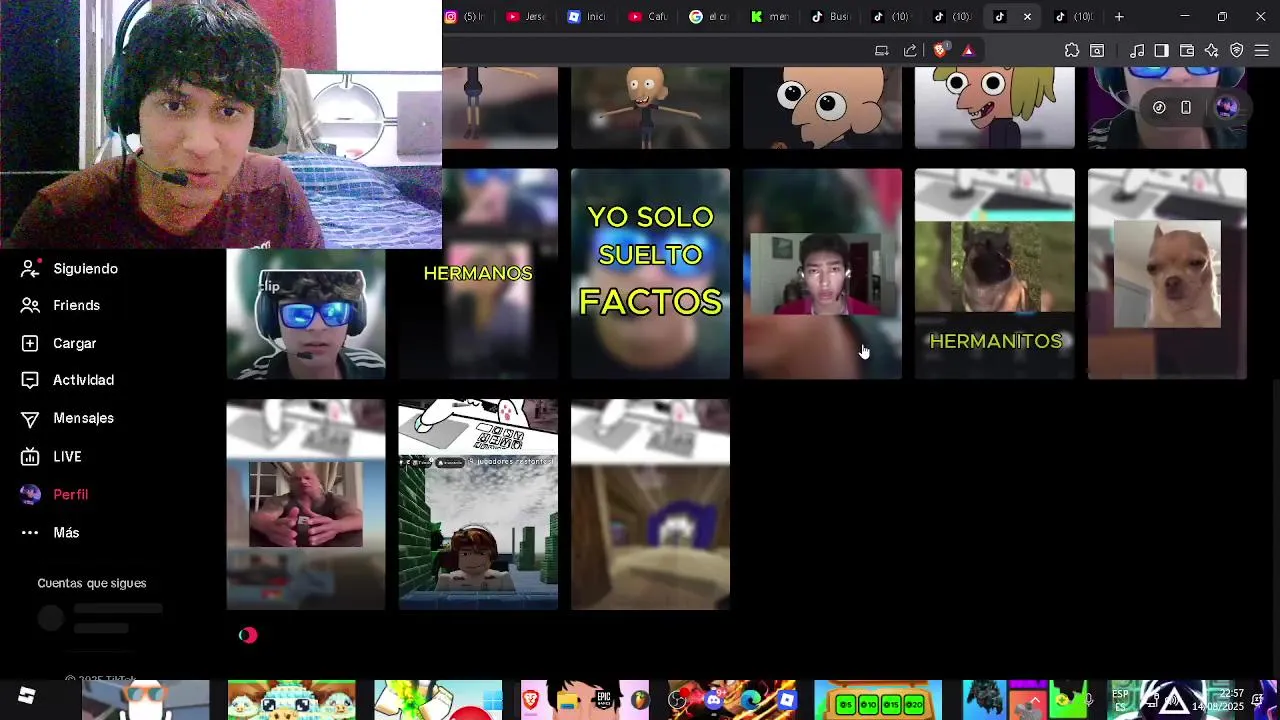This screenshot has height=720, width=1280.
Task: Click the Cuentas que sigues heading
Action: pos(92,583)
